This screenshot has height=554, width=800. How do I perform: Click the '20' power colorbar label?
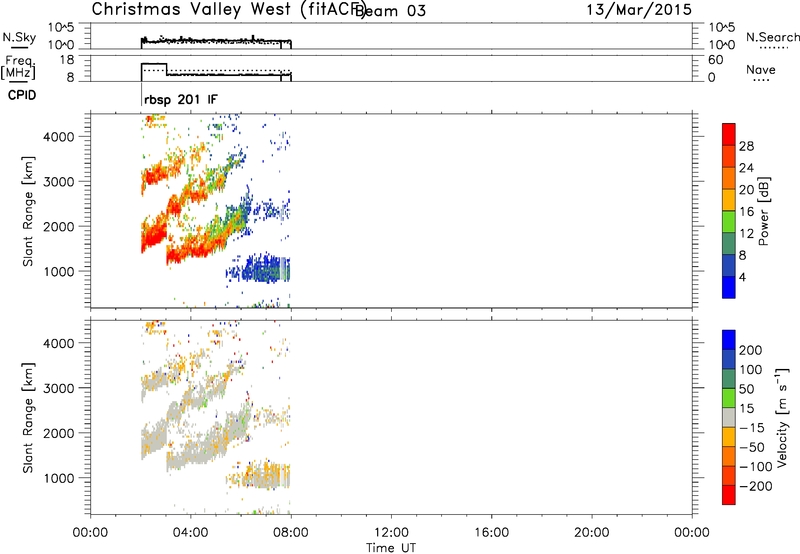coord(746,190)
